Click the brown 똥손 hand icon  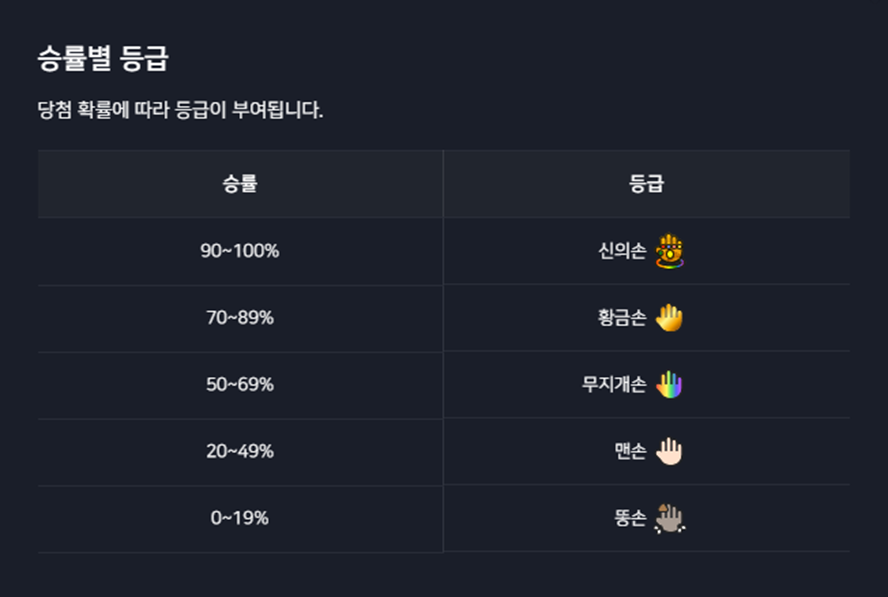click(670, 518)
